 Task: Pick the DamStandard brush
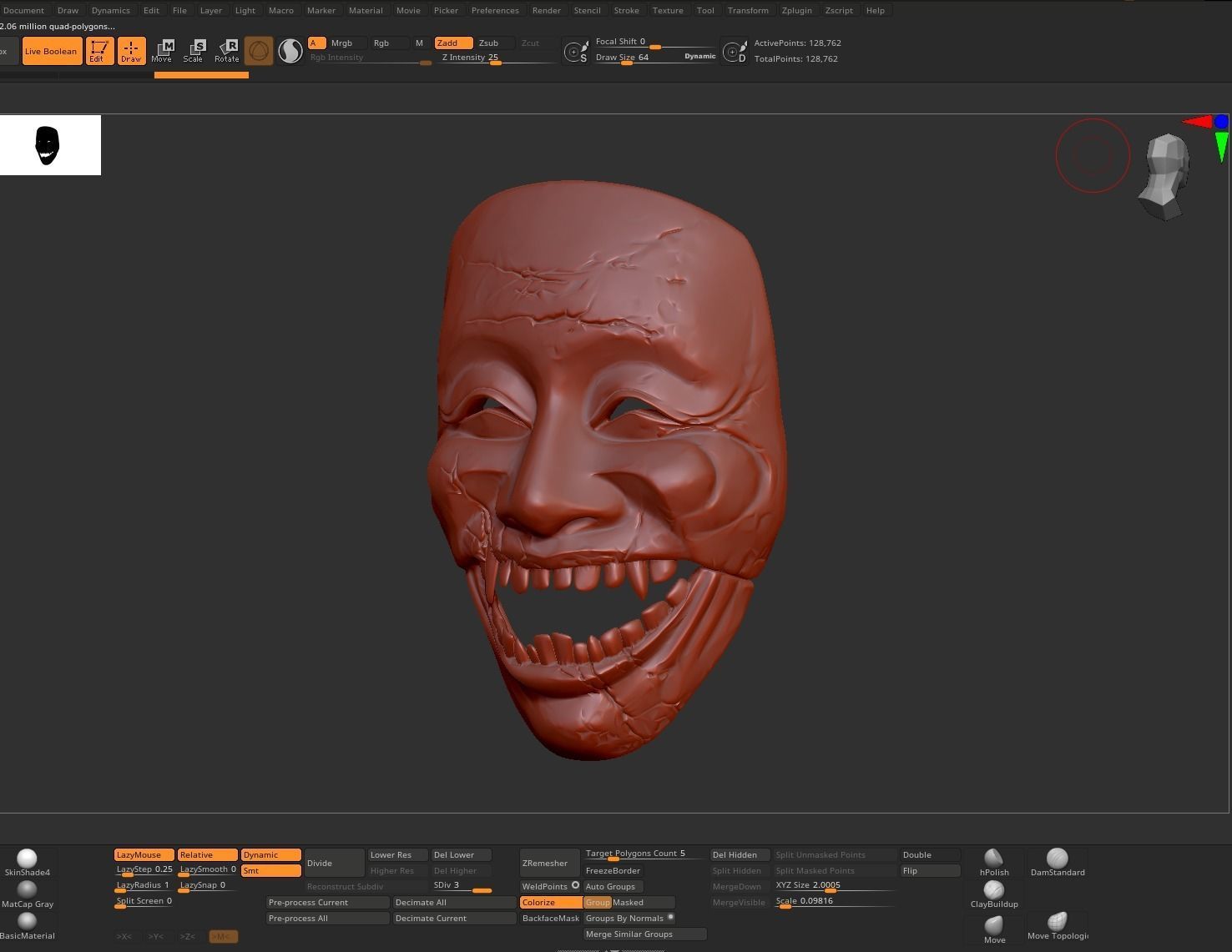point(1058,863)
